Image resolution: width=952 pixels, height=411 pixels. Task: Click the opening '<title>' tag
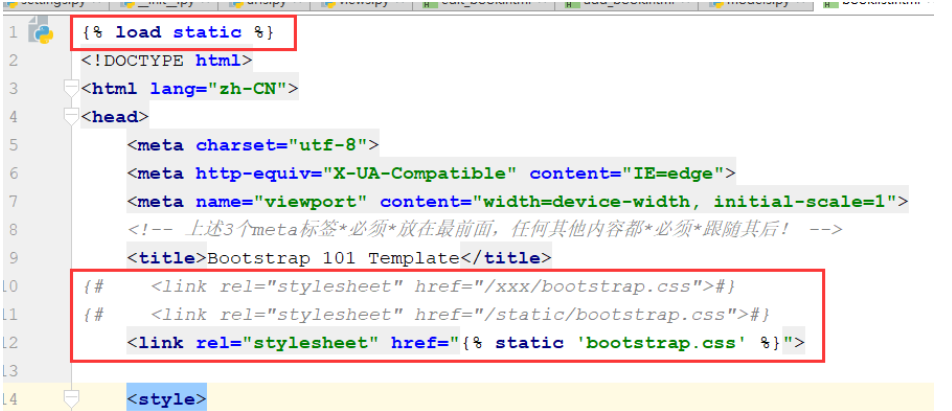(168, 258)
